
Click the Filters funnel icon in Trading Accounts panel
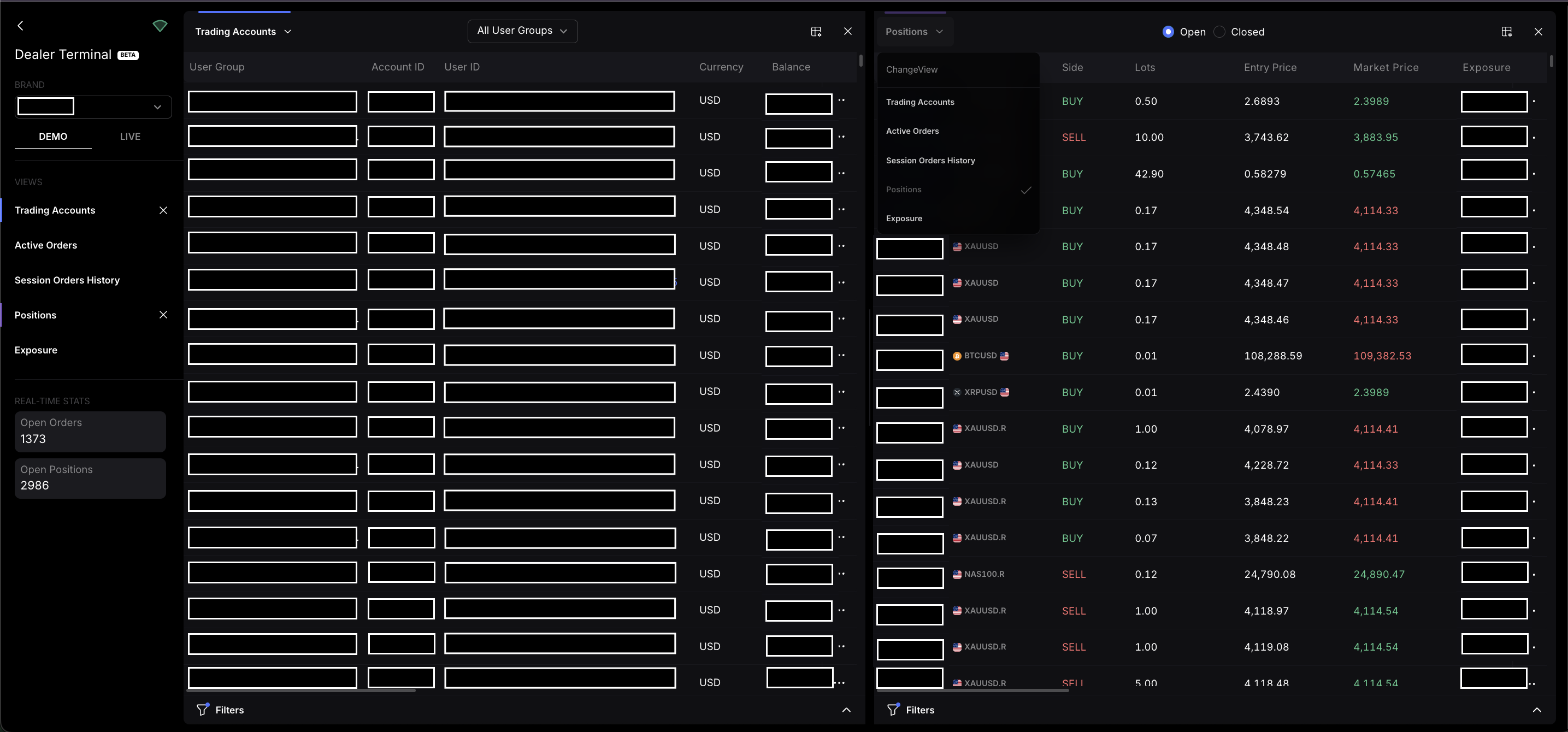[x=203, y=710]
